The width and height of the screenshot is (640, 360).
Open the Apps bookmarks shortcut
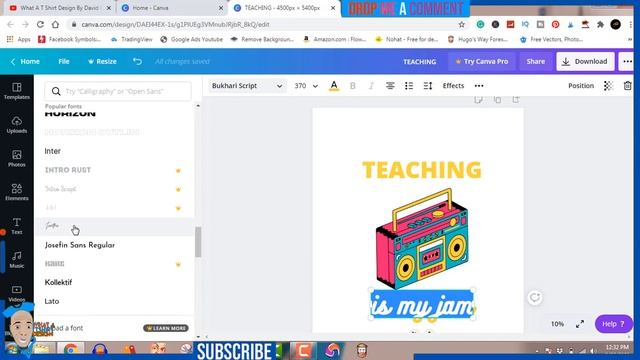[x=19, y=39]
